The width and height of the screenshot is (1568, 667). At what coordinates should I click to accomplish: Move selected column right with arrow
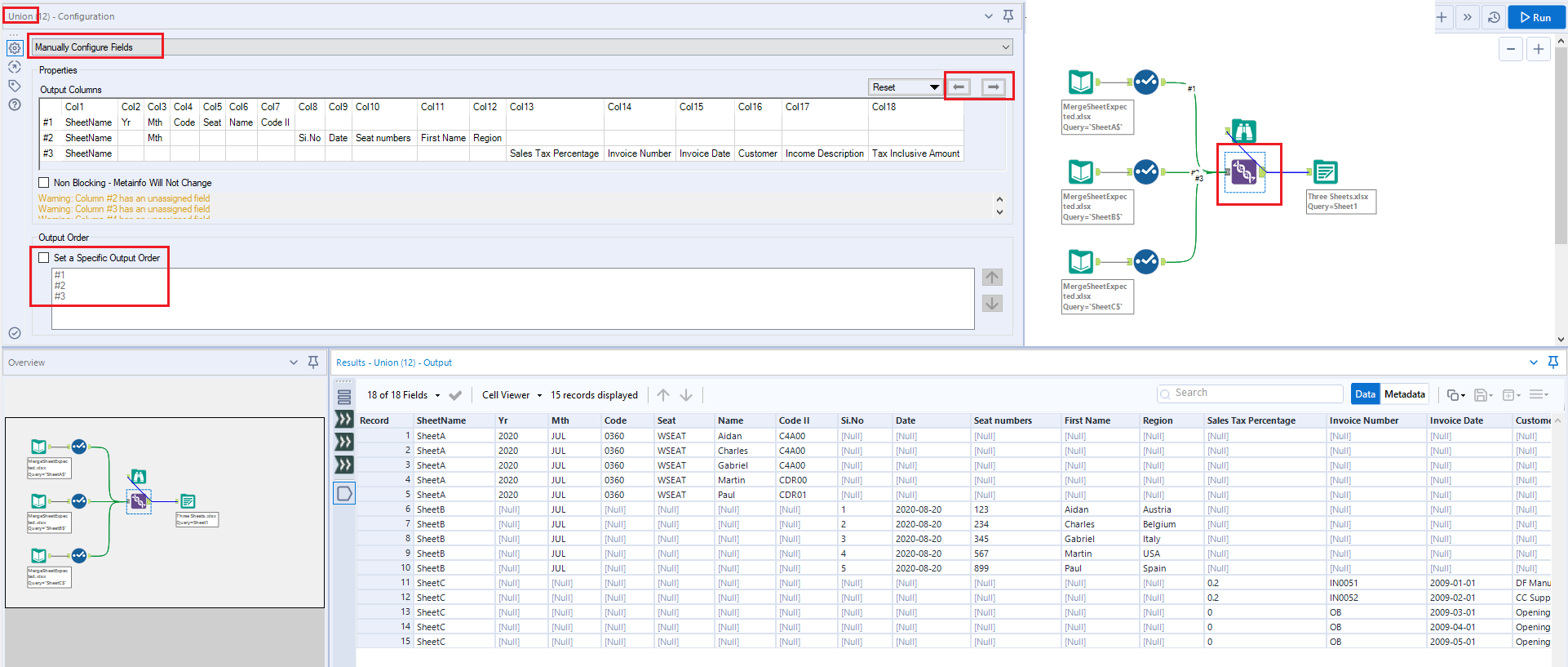pos(993,87)
